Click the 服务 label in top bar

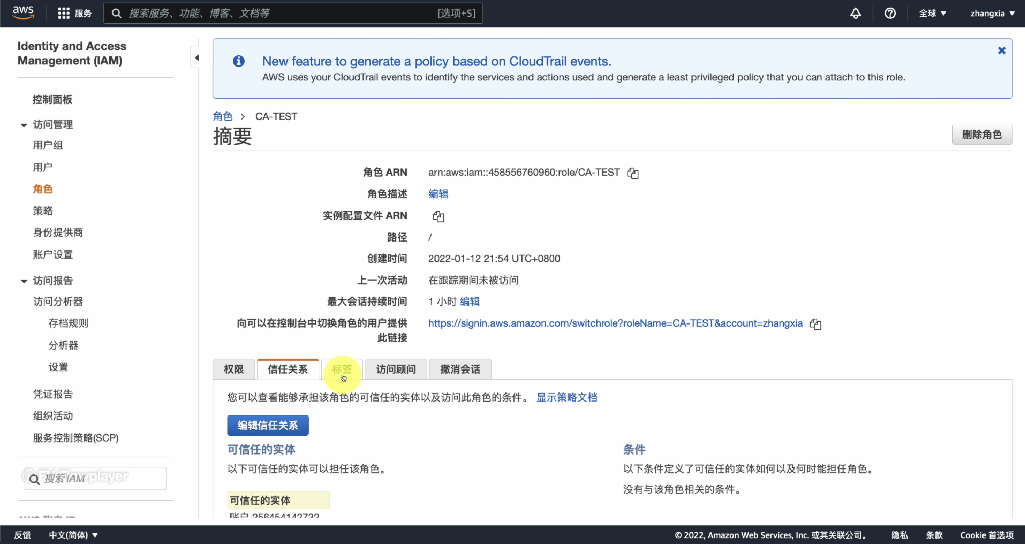point(83,13)
